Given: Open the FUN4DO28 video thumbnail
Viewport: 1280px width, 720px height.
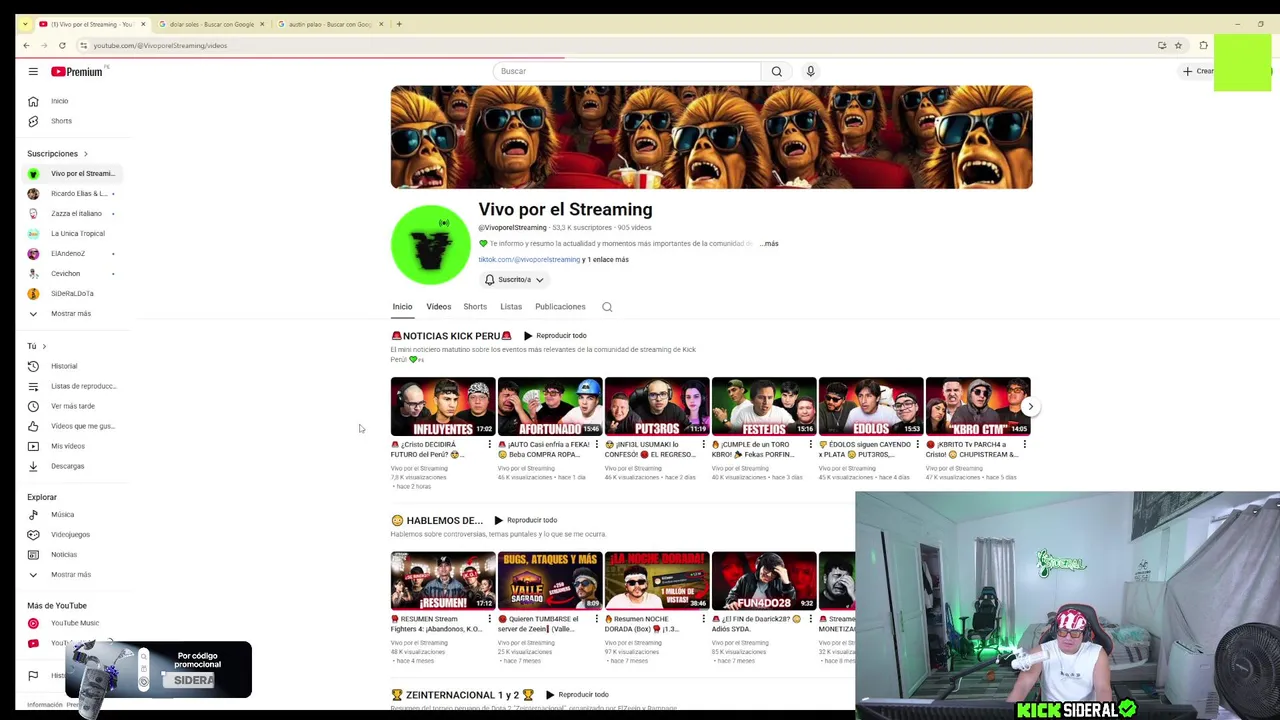Looking at the screenshot, I should (x=764, y=580).
